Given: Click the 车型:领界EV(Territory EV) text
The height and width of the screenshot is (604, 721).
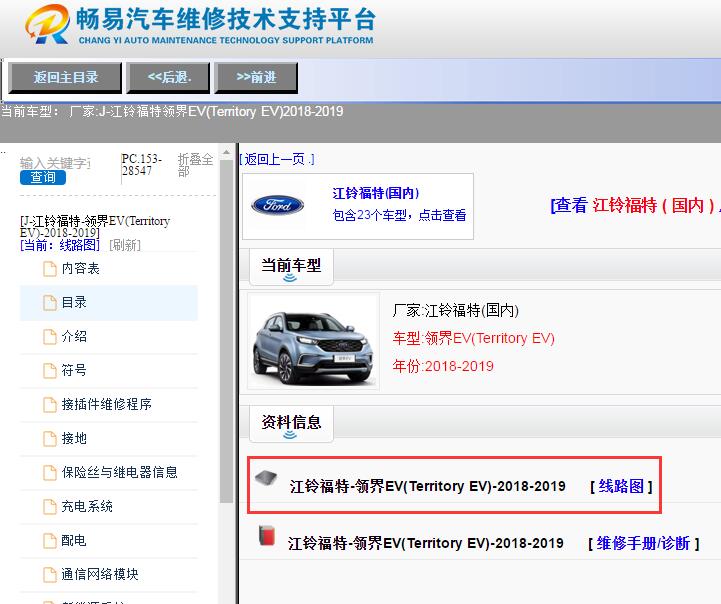Looking at the screenshot, I should click(474, 338).
